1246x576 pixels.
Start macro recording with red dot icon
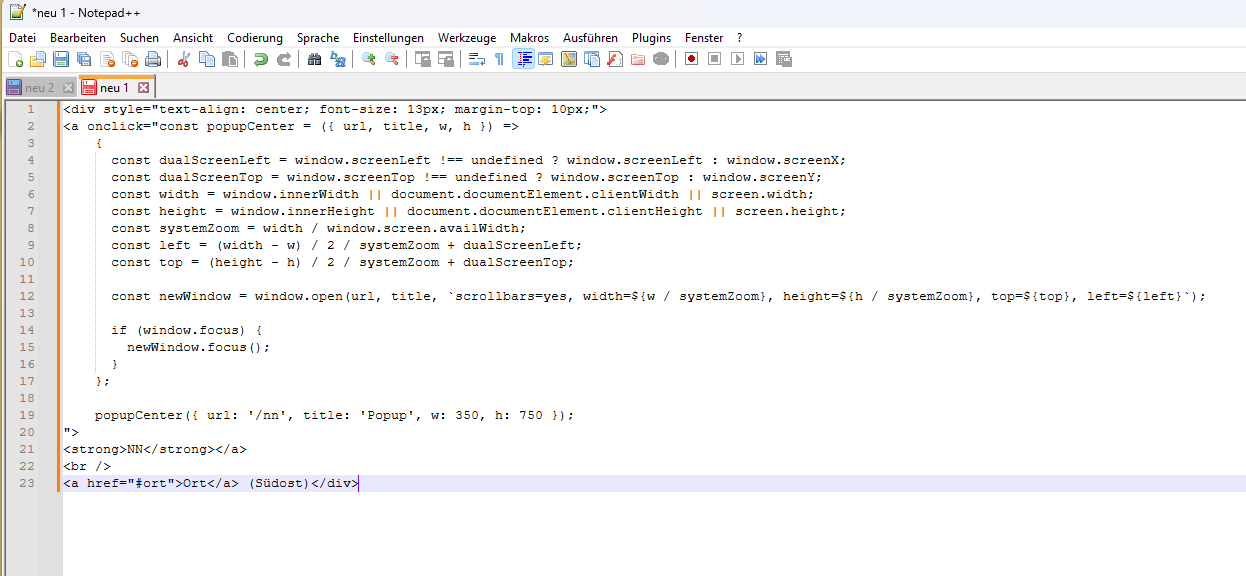click(x=691, y=60)
